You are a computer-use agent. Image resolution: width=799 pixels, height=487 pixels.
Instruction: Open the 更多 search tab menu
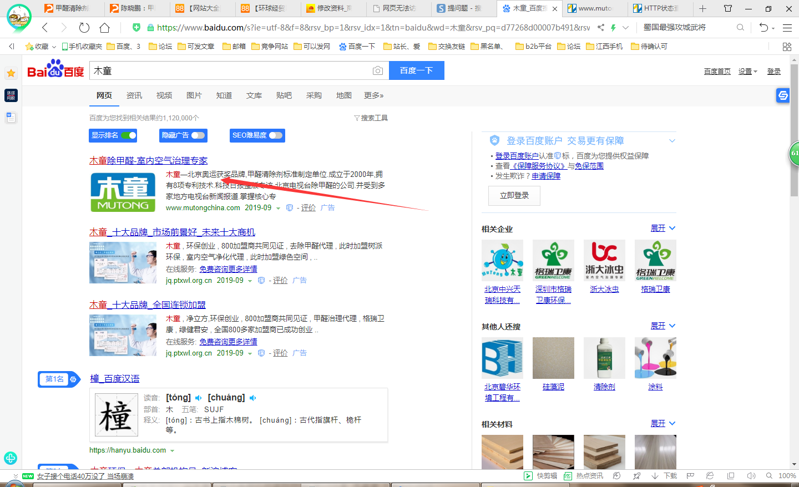coord(374,95)
